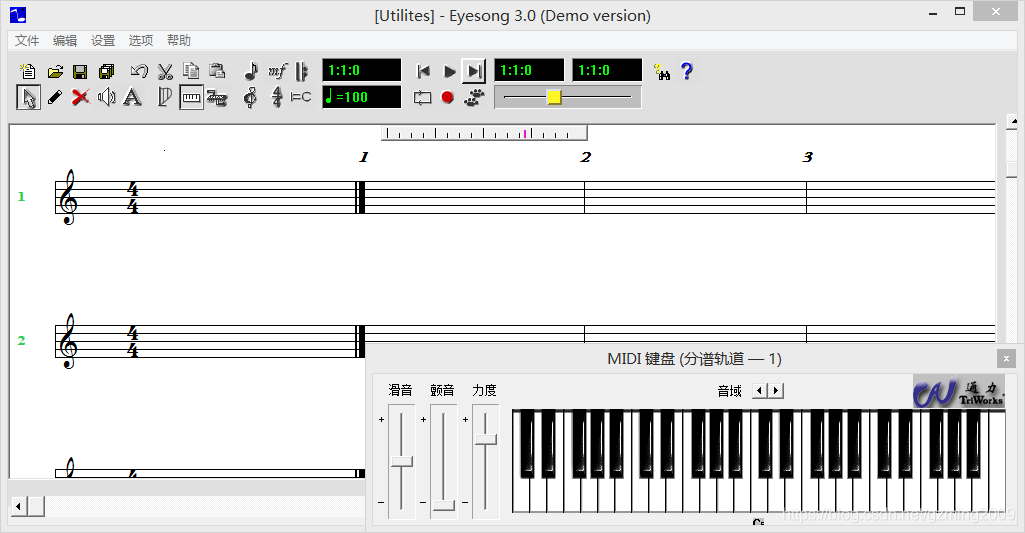Cut selection with scissors icon
This screenshot has width=1025, height=533.
[165, 71]
